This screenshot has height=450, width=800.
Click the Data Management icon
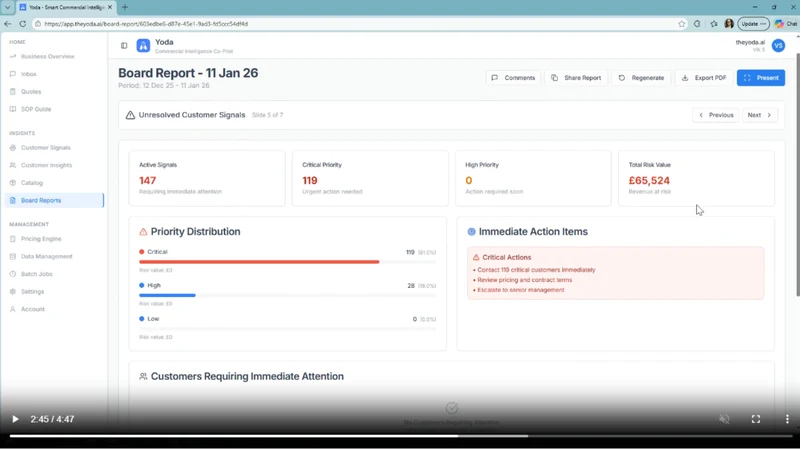coord(13,257)
